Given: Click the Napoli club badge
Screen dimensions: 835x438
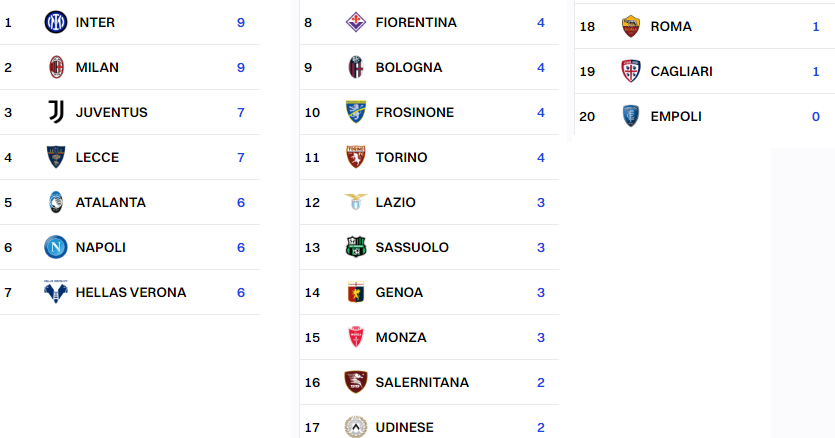Looking at the screenshot, I should [x=56, y=247].
